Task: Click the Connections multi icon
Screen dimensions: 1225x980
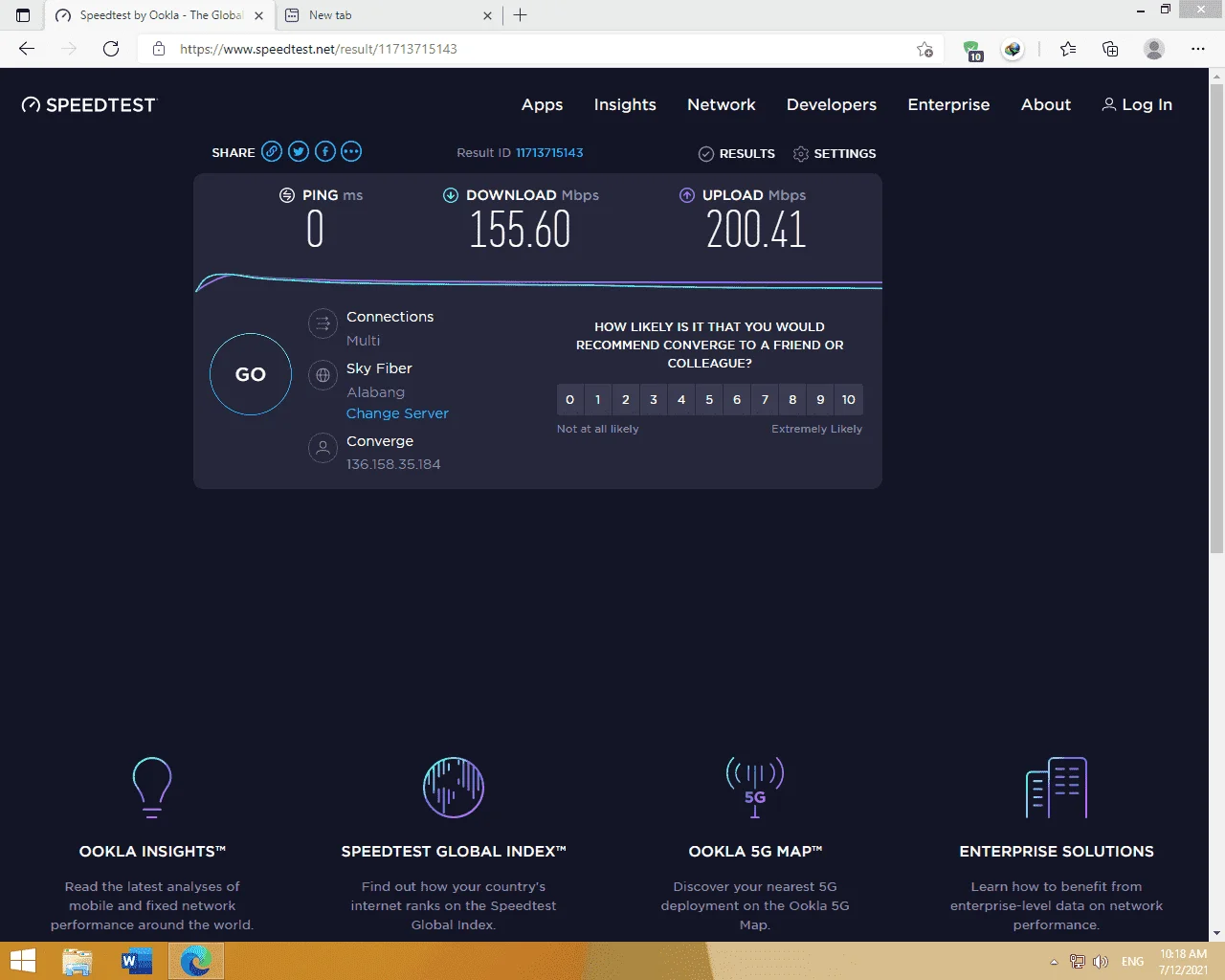Action: point(323,323)
